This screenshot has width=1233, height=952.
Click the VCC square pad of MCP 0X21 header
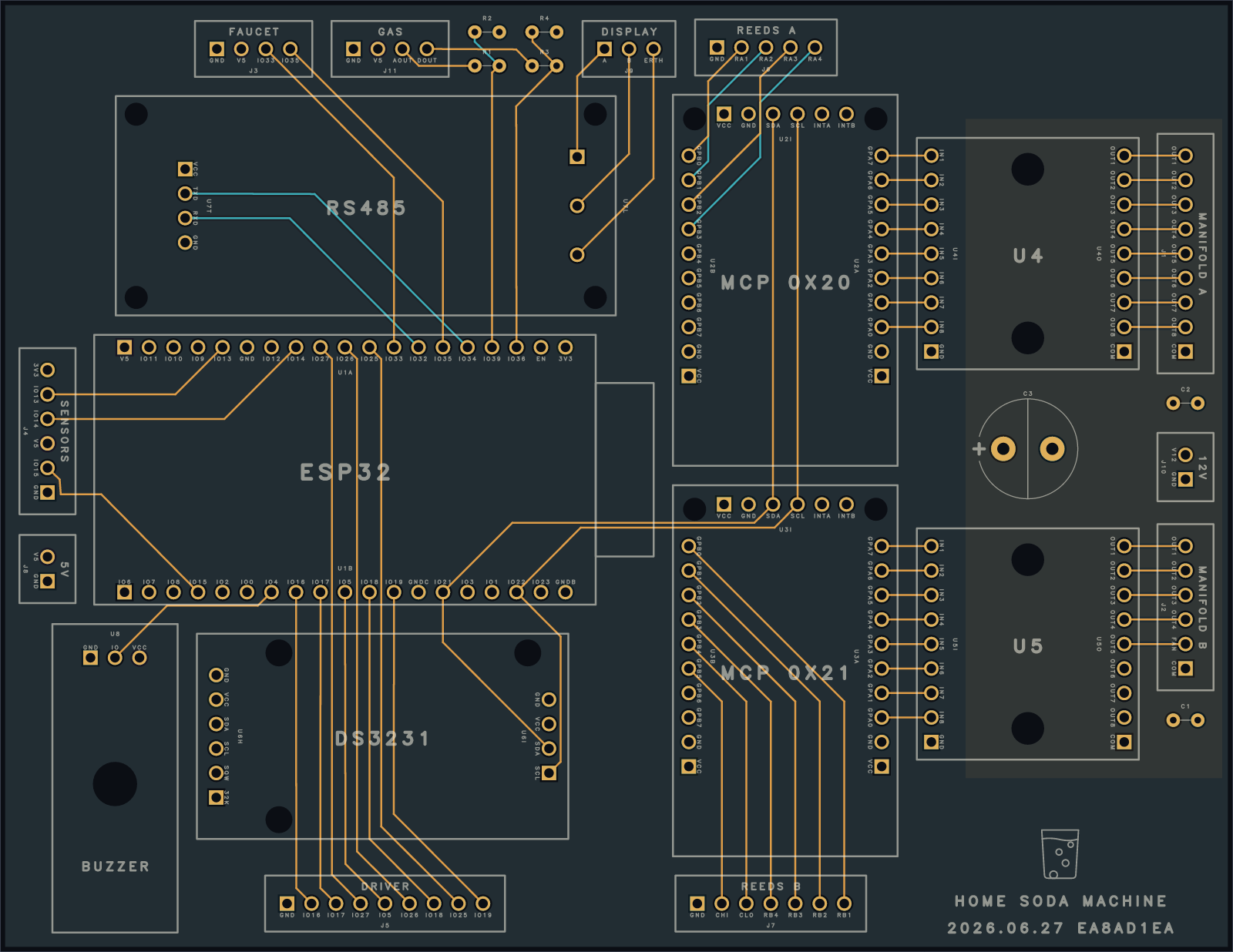pyautogui.click(x=724, y=504)
